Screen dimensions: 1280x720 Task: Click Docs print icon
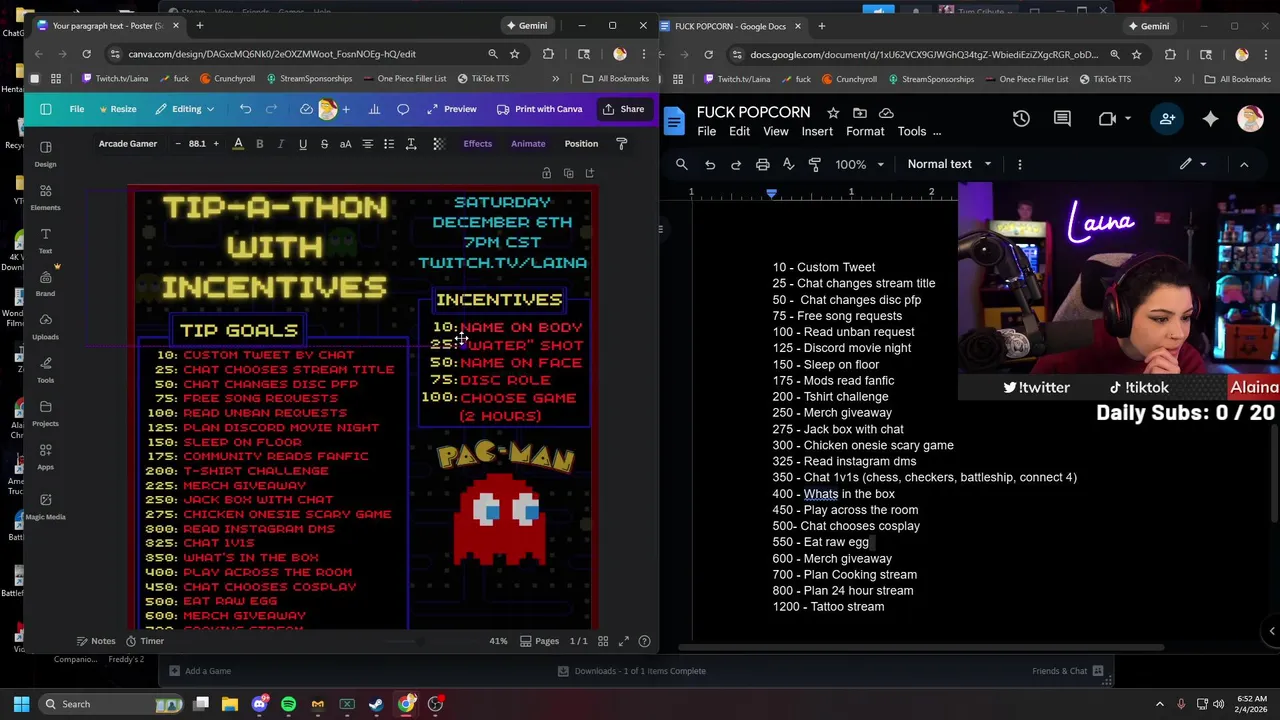[x=762, y=164]
